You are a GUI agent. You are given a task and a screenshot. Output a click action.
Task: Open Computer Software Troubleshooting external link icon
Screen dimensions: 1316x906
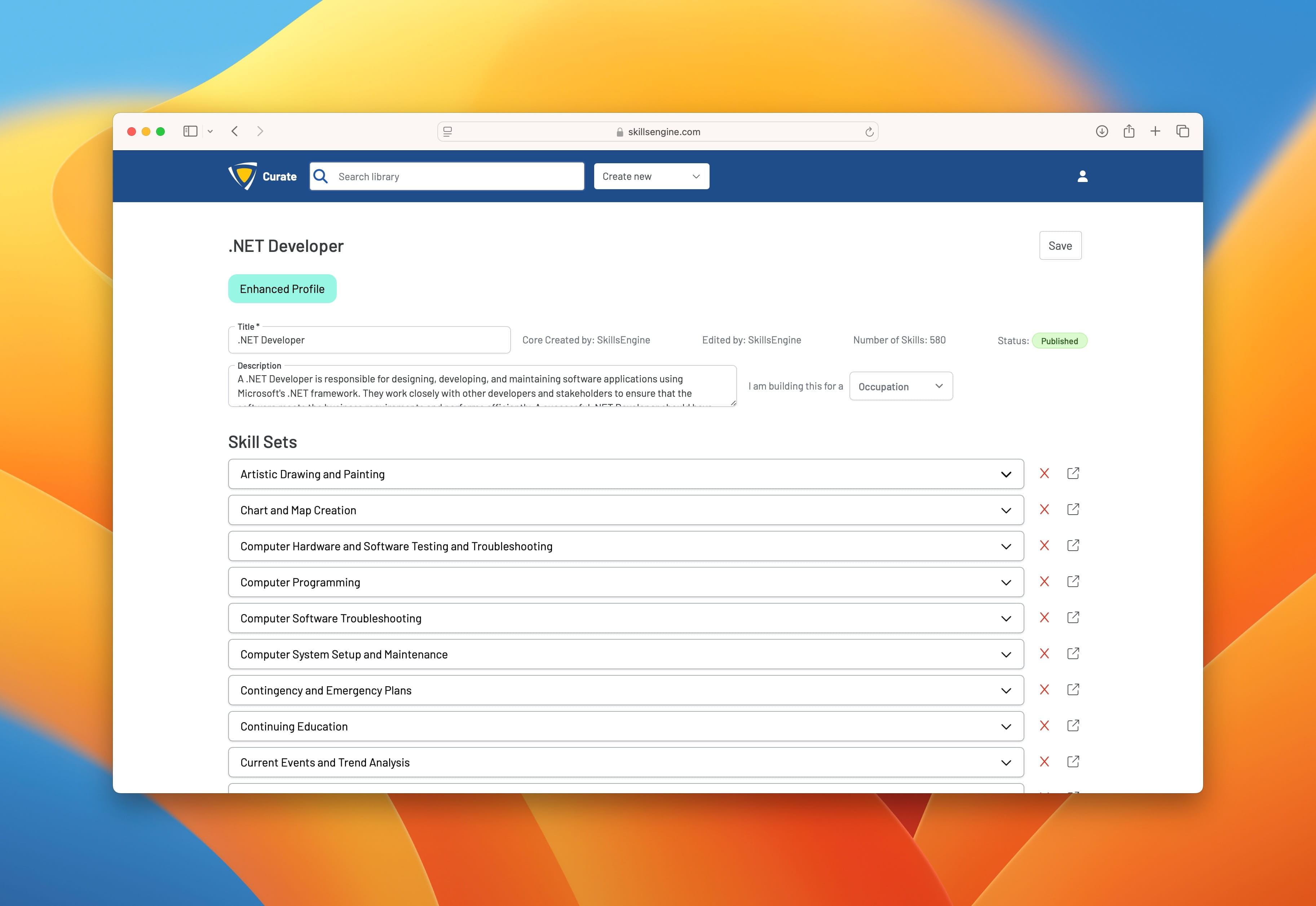click(x=1072, y=618)
